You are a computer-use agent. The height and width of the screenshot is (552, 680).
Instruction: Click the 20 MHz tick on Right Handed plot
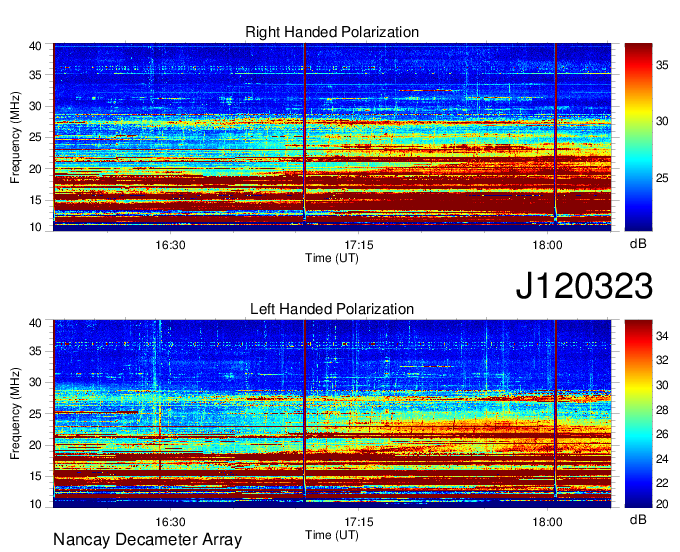(x=35, y=169)
